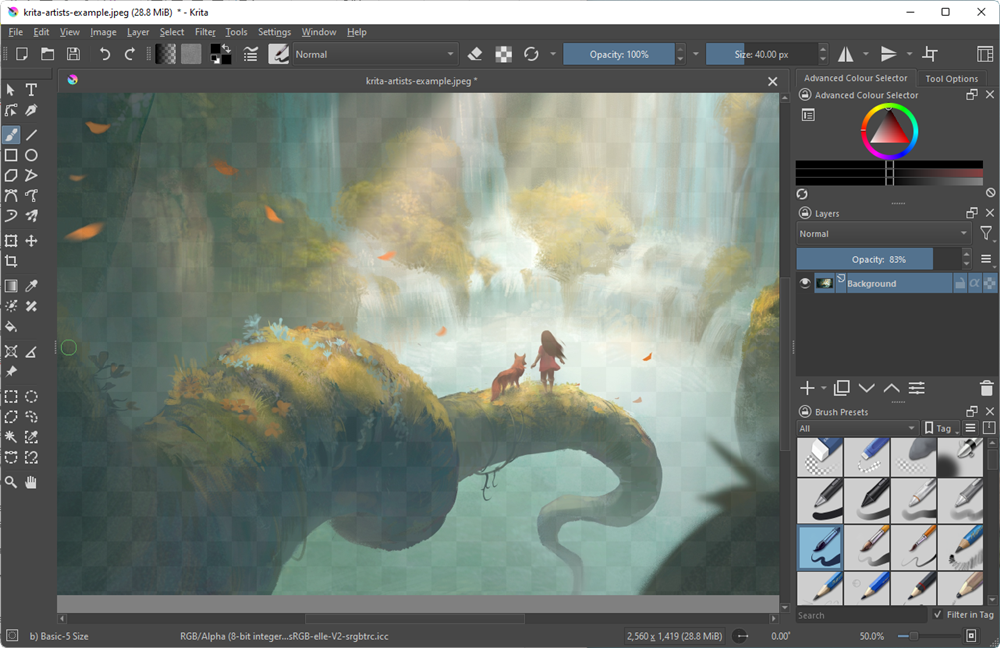Select the Ellipse shape tool
The width and height of the screenshot is (1000, 648).
[31, 155]
